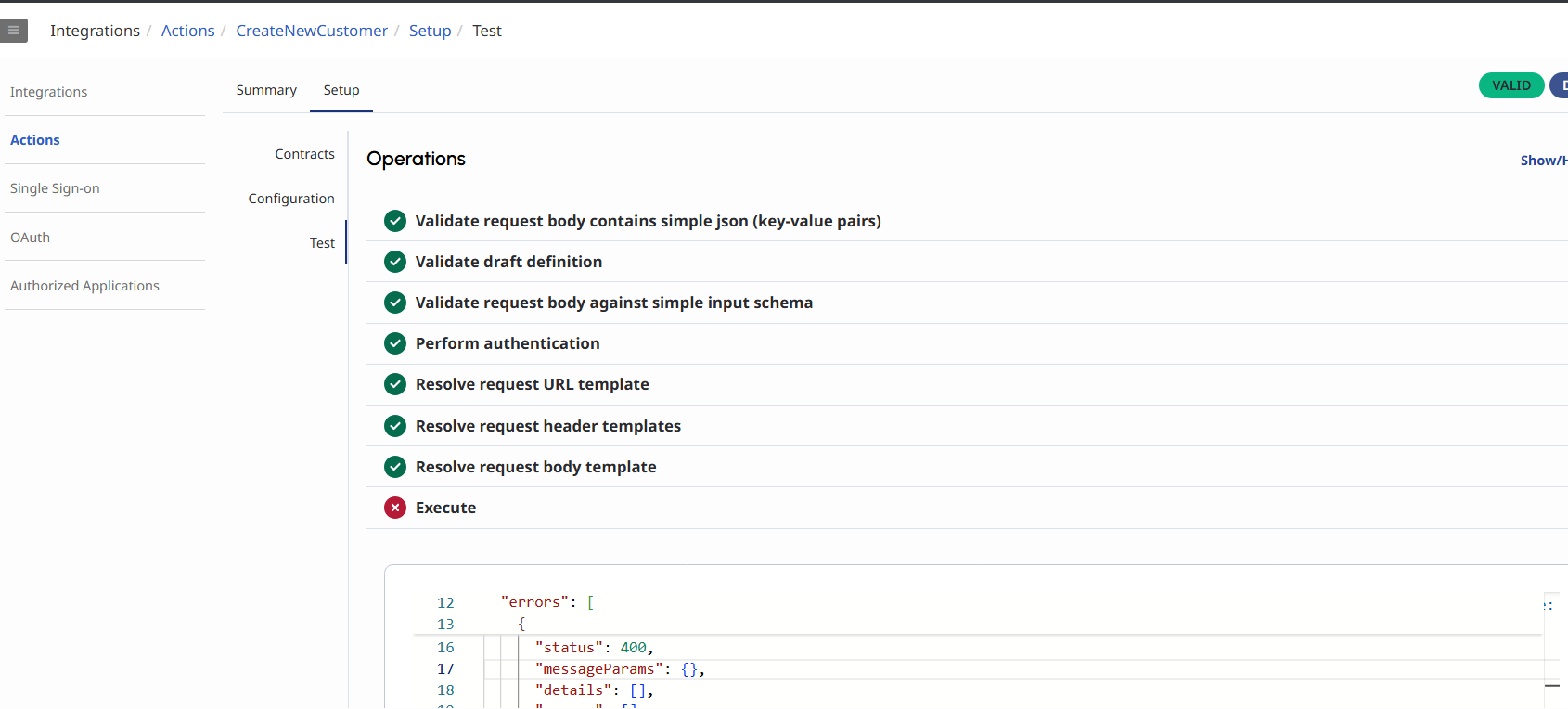The height and width of the screenshot is (709, 1568).
Task: Open the Configuration setup section
Action: [x=291, y=199]
